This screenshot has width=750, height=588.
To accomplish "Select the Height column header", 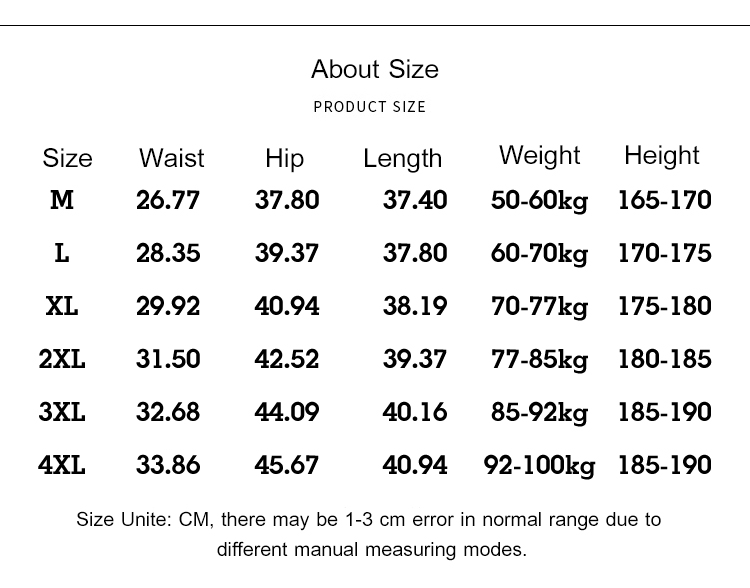I will [661, 155].
